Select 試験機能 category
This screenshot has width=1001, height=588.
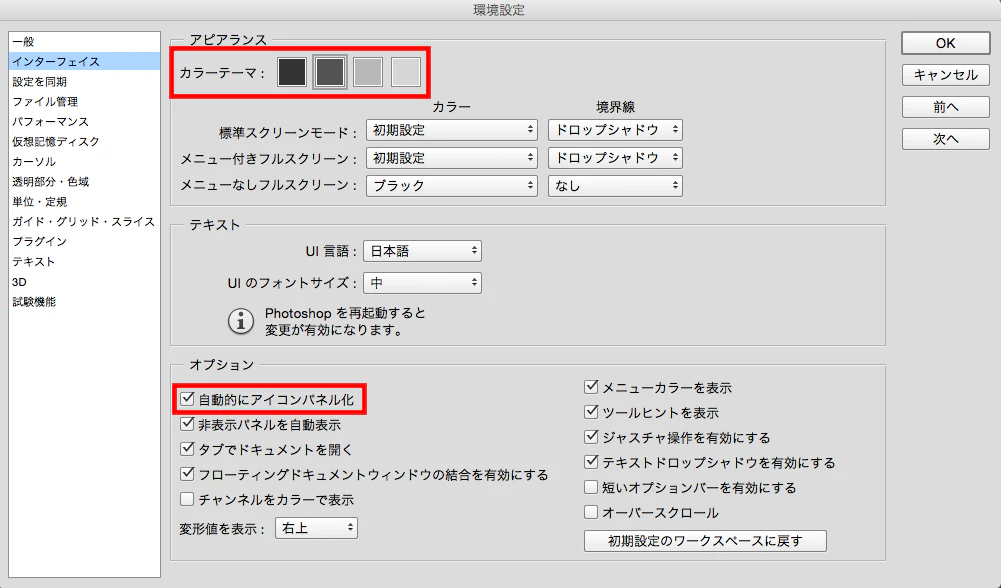click(x=84, y=301)
